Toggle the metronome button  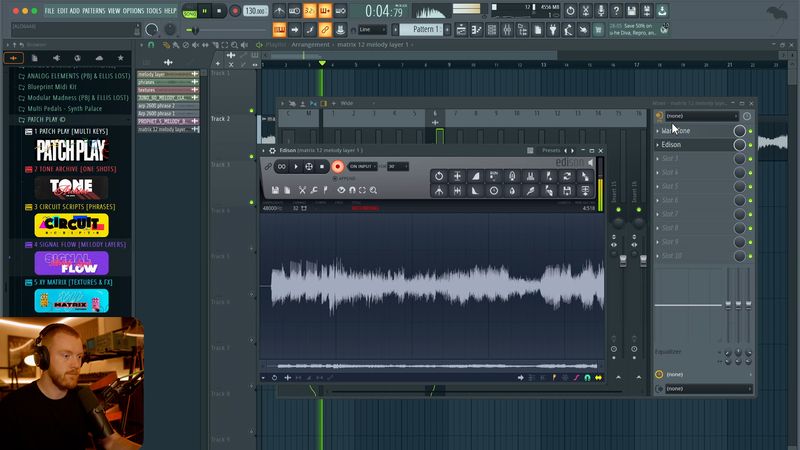[x=279, y=11]
